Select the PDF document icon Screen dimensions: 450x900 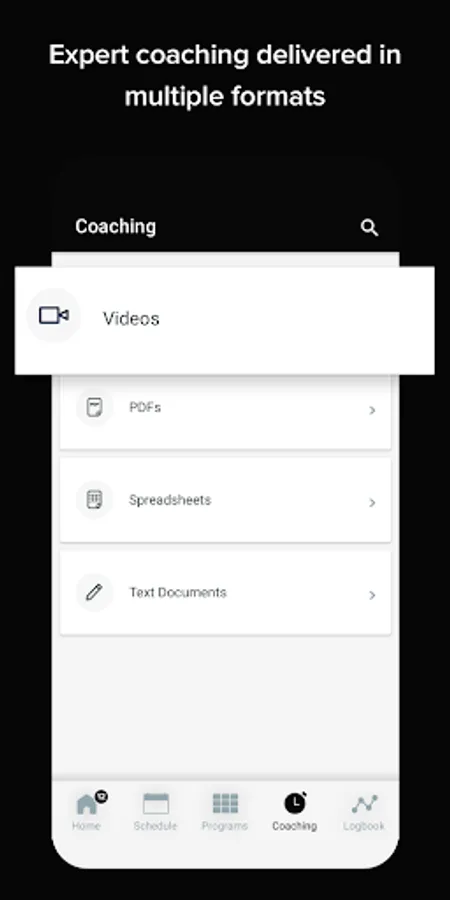95,408
